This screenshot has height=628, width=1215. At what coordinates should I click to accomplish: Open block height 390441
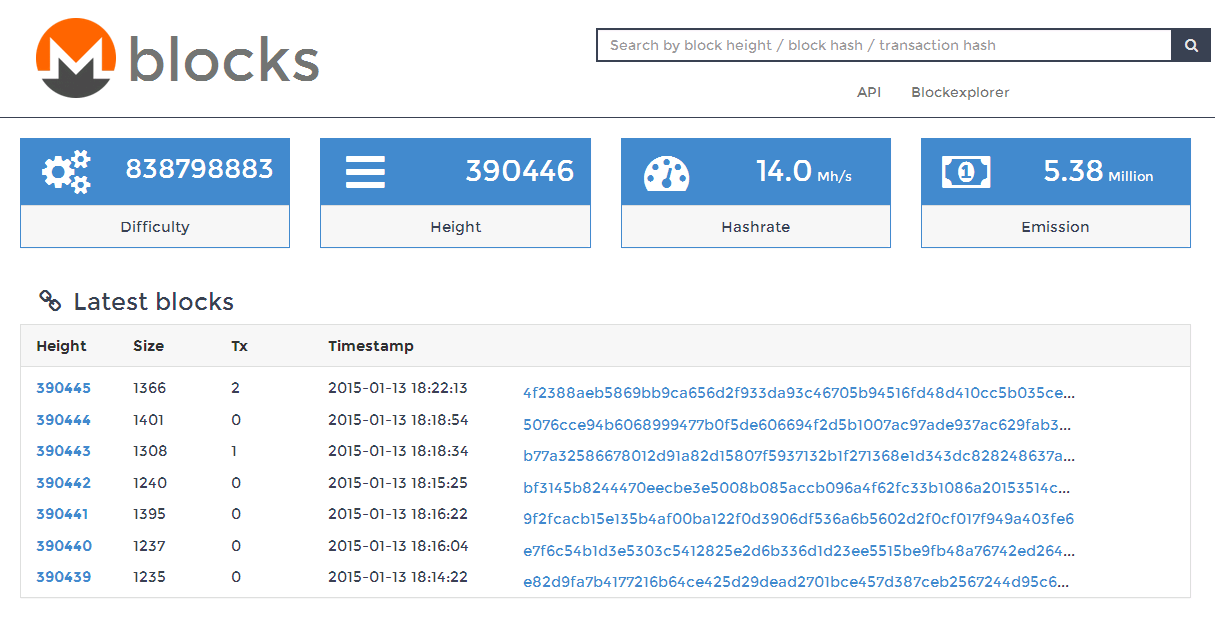(x=62, y=514)
